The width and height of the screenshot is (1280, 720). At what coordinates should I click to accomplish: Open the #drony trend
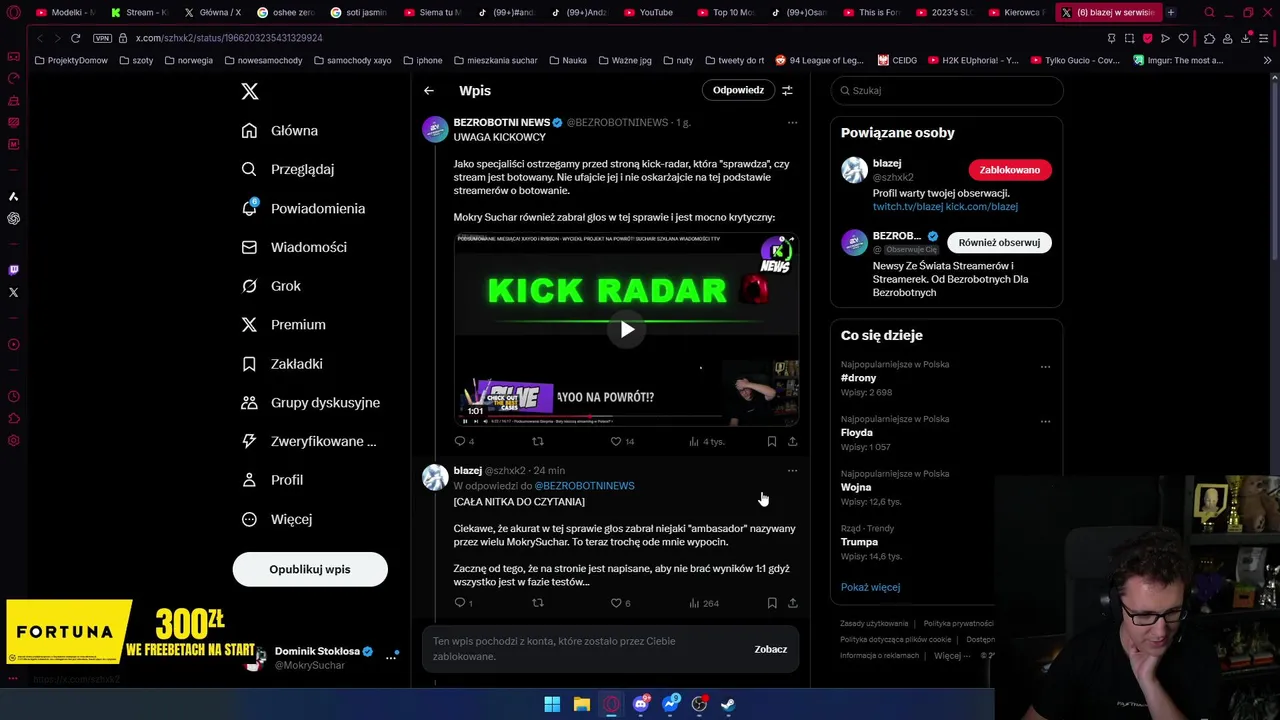pyautogui.click(x=859, y=378)
